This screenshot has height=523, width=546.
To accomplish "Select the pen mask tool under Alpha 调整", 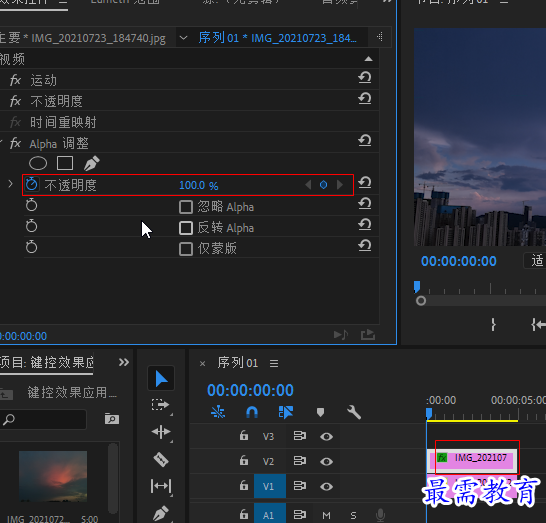I will (92, 163).
